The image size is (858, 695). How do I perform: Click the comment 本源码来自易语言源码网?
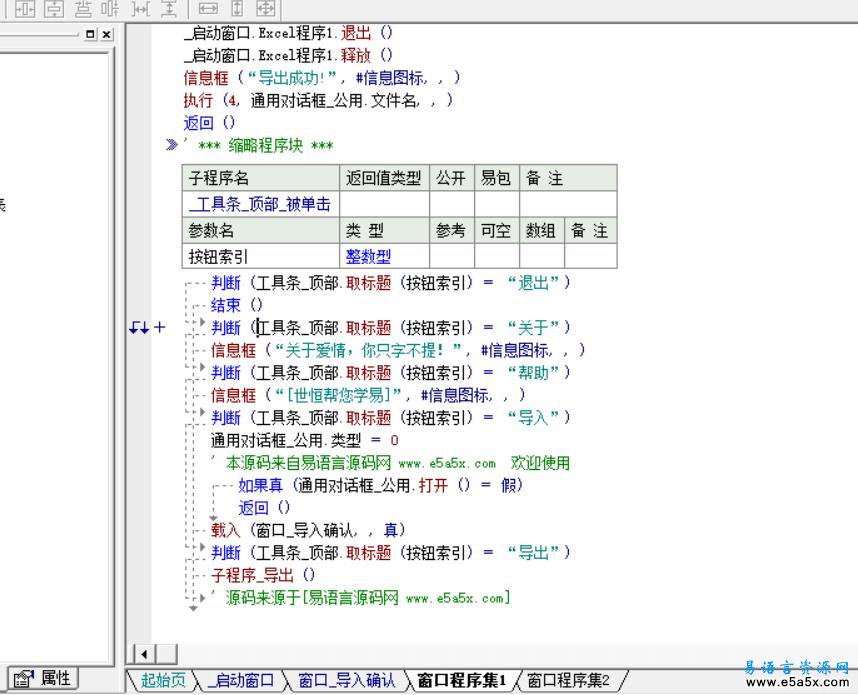tap(390, 463)
